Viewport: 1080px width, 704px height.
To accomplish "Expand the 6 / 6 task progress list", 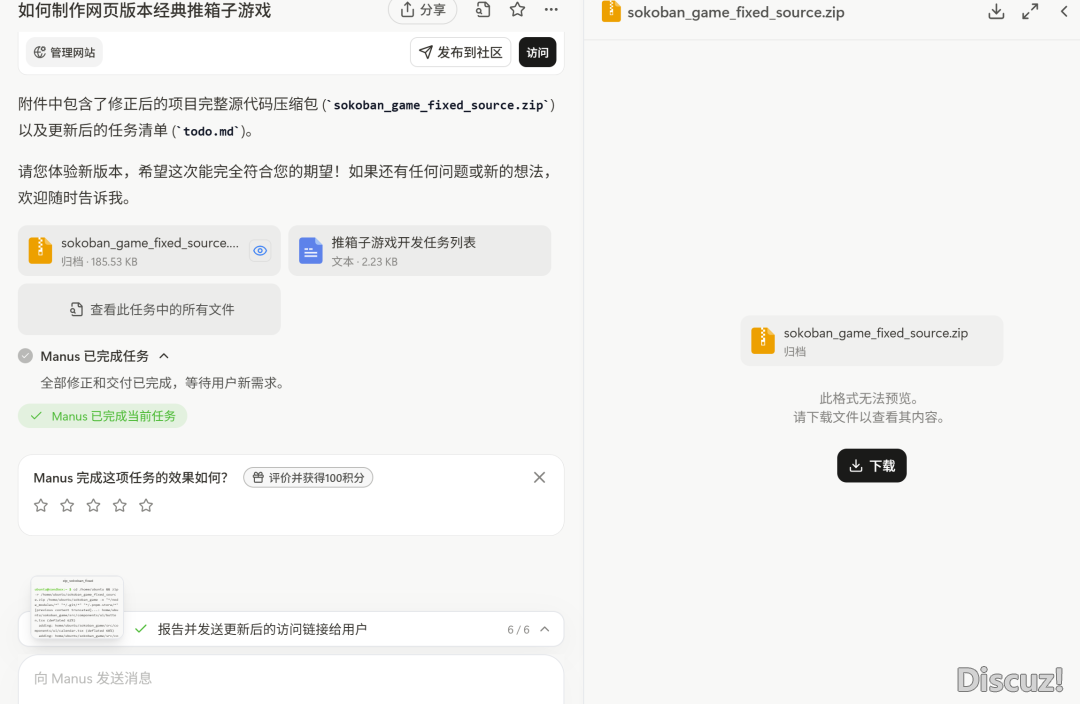I will pos(545,629).
